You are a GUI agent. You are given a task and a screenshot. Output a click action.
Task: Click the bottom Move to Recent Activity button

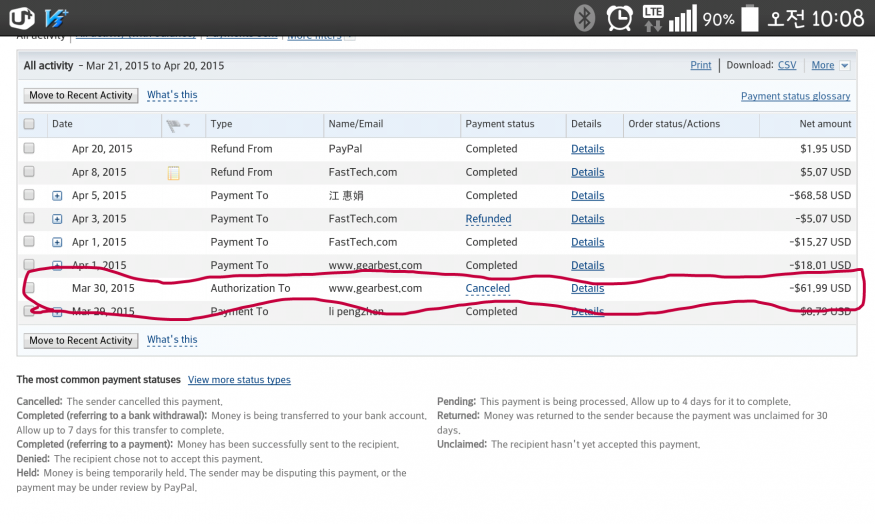[81, 340]
